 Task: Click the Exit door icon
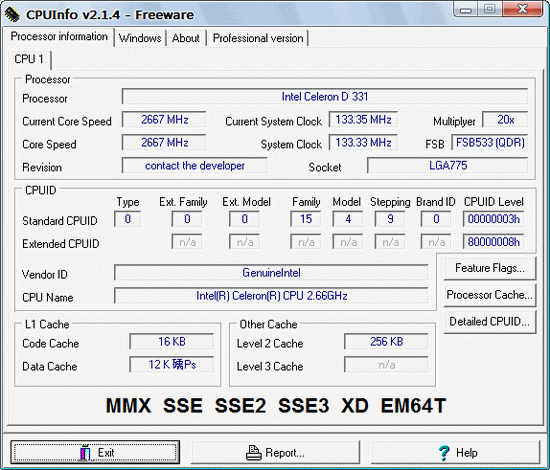point(85,452)
